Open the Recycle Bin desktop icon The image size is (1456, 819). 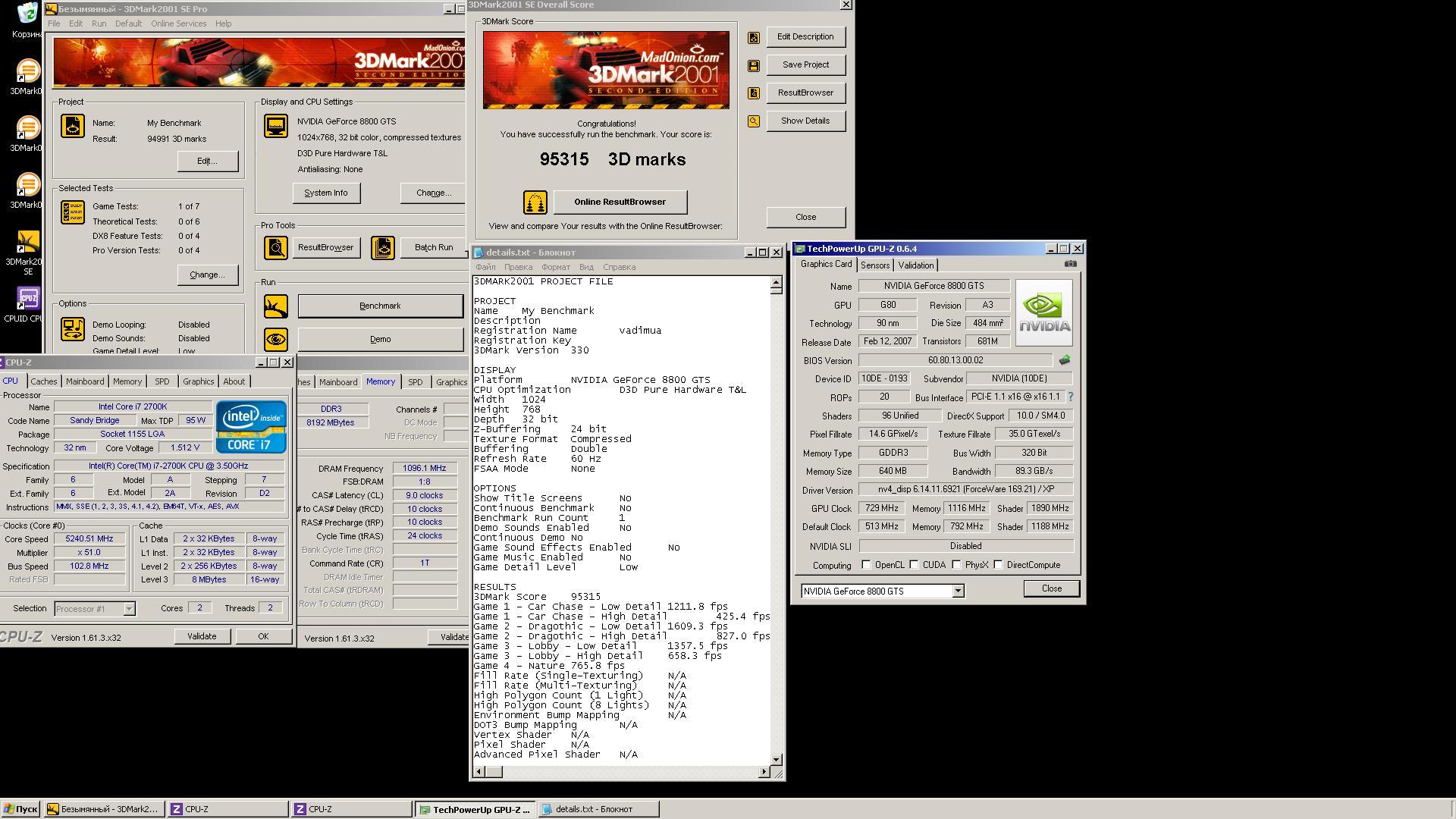click(x=27, y=20)
